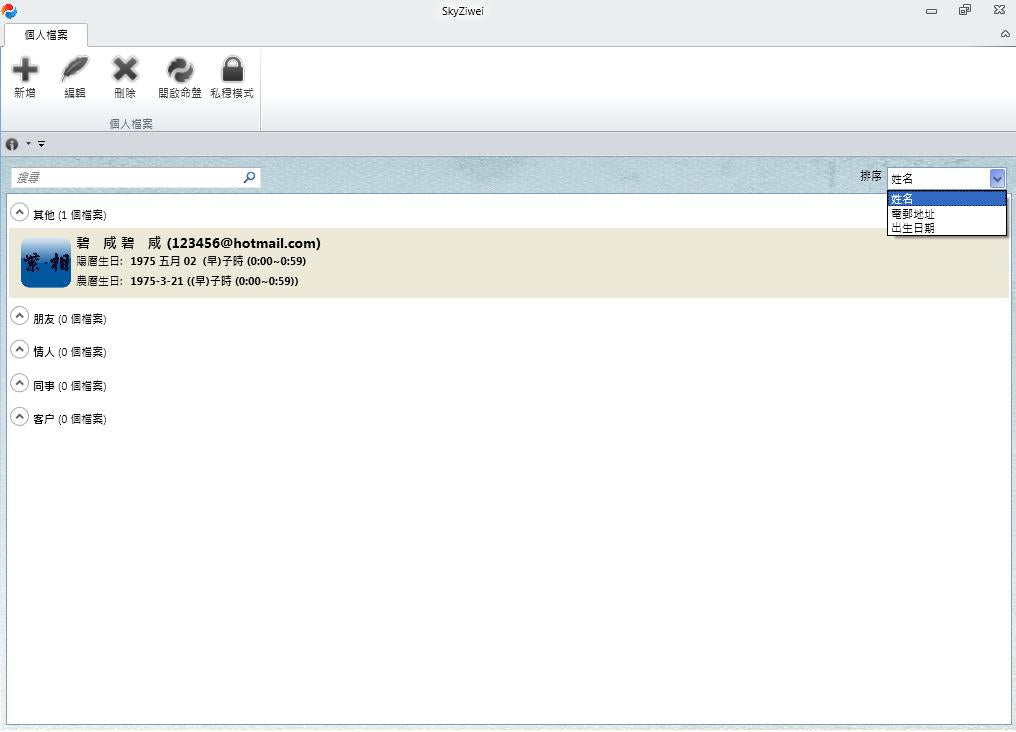Click the 新增 plus icon

(x=25, y=70)
